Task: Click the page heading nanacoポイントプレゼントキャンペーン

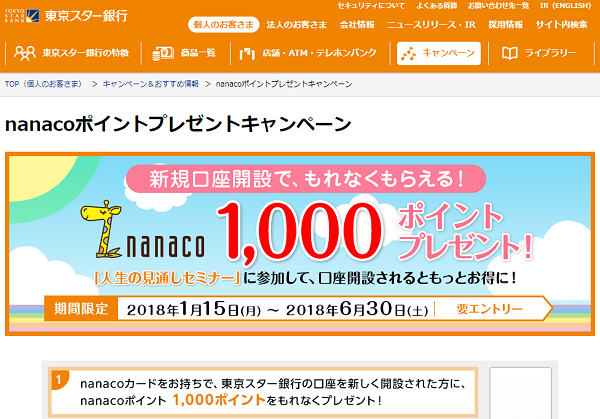Action: pyautogui.click(x=178, y=124)
